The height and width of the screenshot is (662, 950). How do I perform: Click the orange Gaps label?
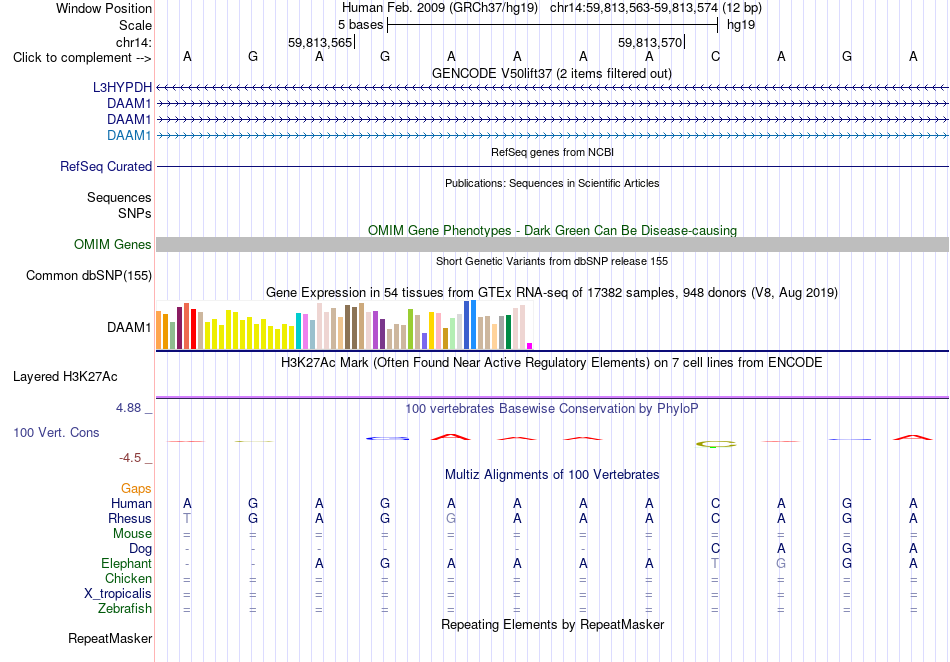pyautogui.click(x=136, y=488)
